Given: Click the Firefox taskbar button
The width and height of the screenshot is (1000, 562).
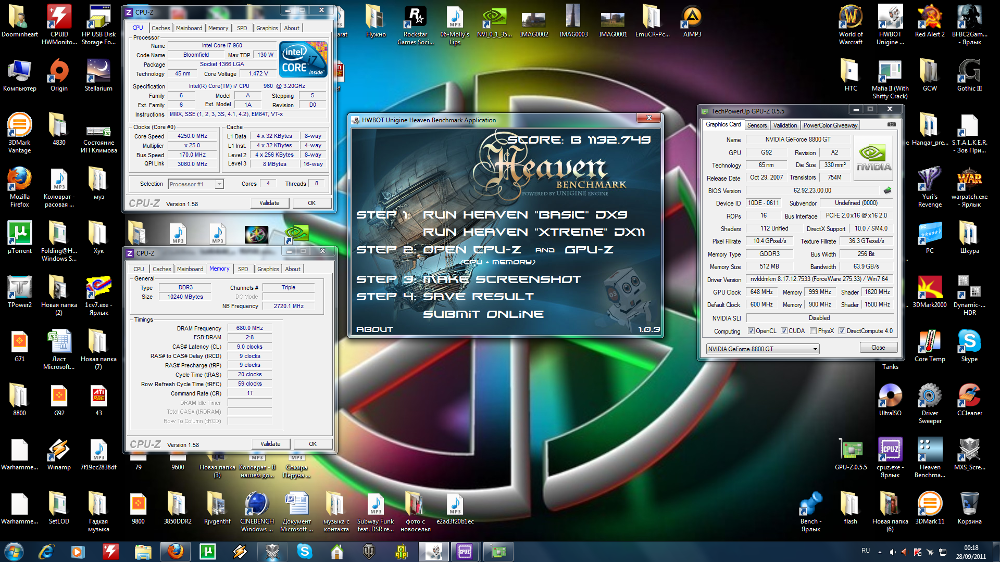Looking at the screenshot, I should point(175,551).
